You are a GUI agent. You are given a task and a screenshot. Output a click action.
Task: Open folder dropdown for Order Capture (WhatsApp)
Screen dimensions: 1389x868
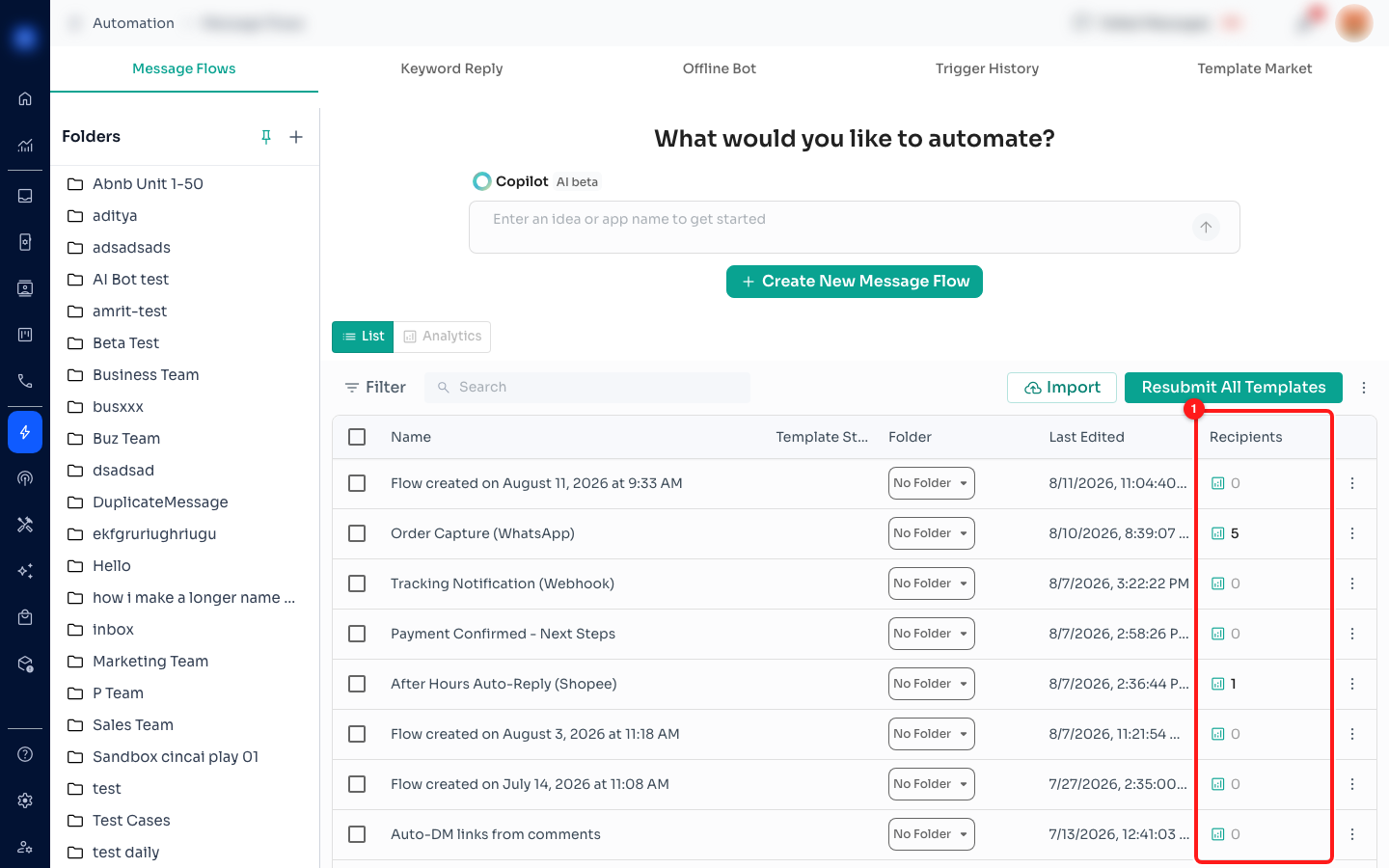click(x=932, y=533)
